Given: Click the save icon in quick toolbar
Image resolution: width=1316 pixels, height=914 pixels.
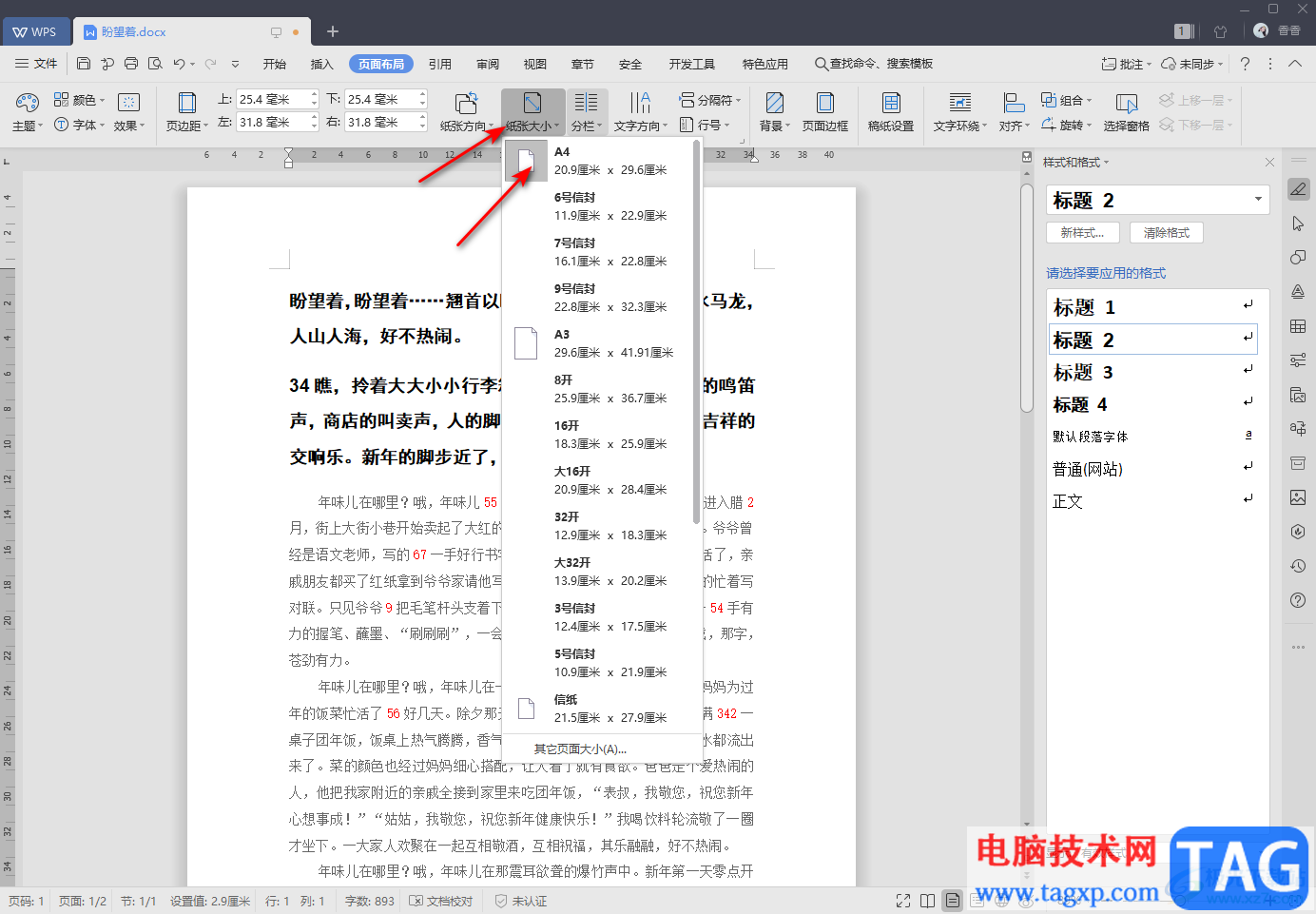Looking at the screenshot, I should pyautogui.click(x=84, y=64).
